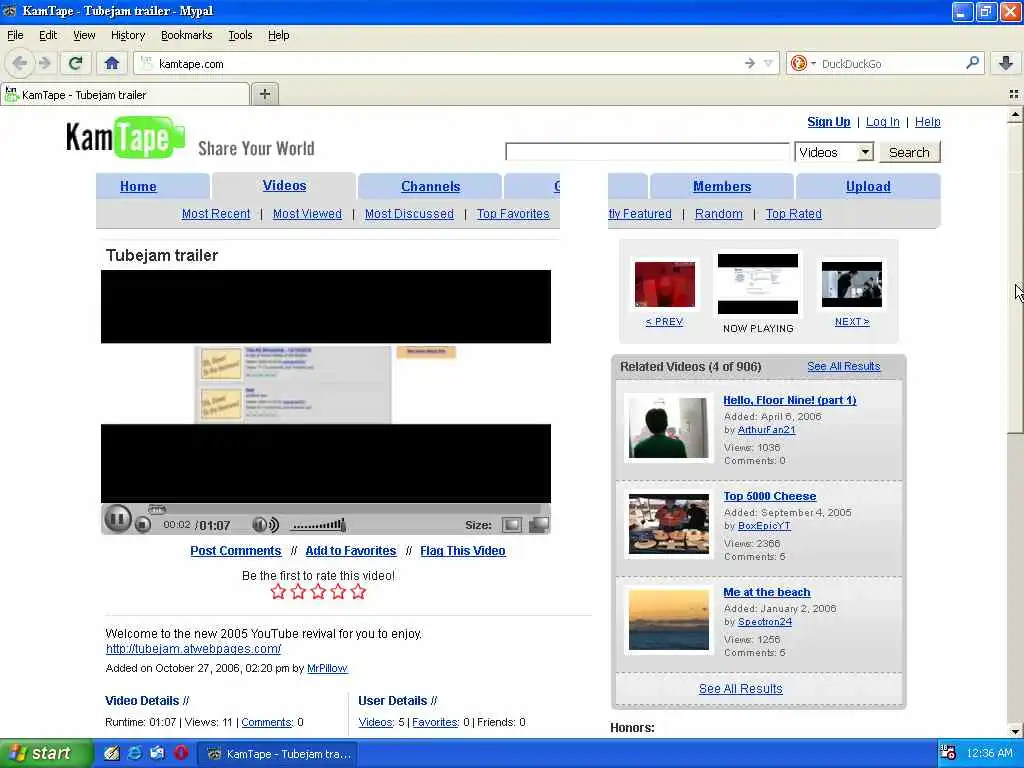
Task: Click Flag This Video link
Action: (462, 551)
